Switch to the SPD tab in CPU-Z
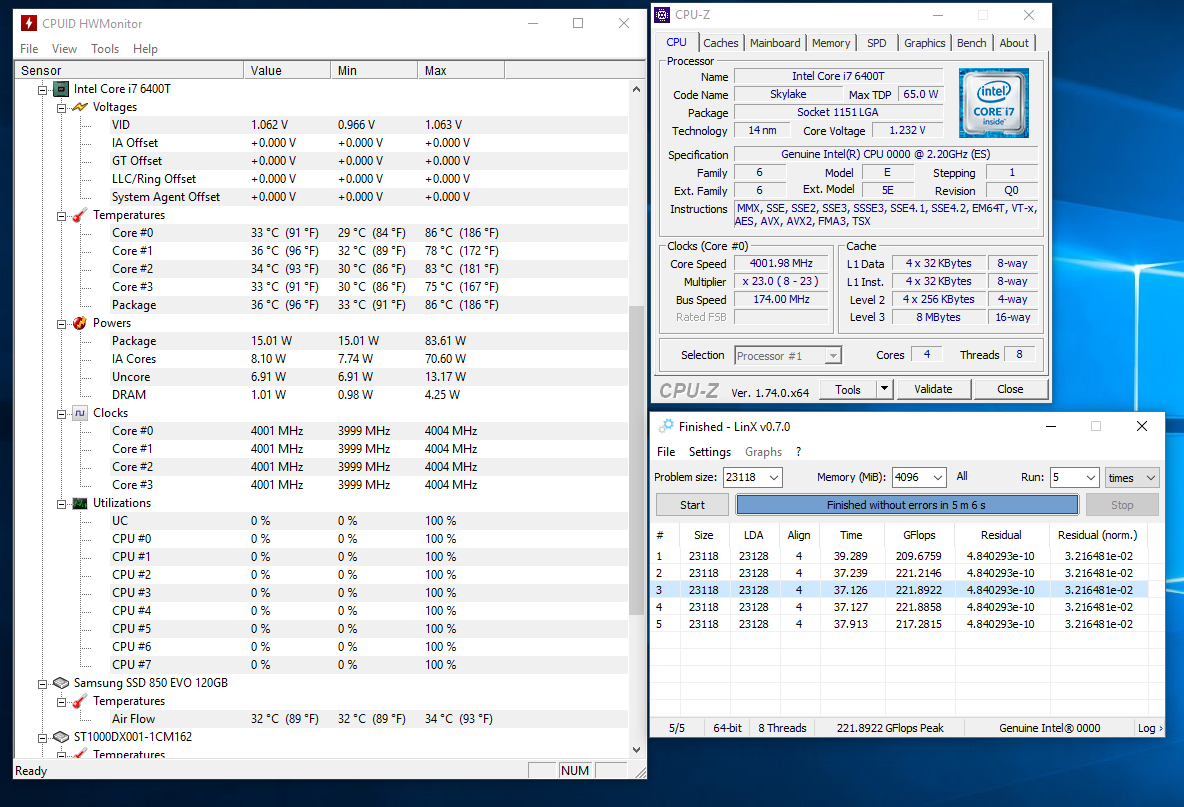1184x807 pixels. (877, 43)
